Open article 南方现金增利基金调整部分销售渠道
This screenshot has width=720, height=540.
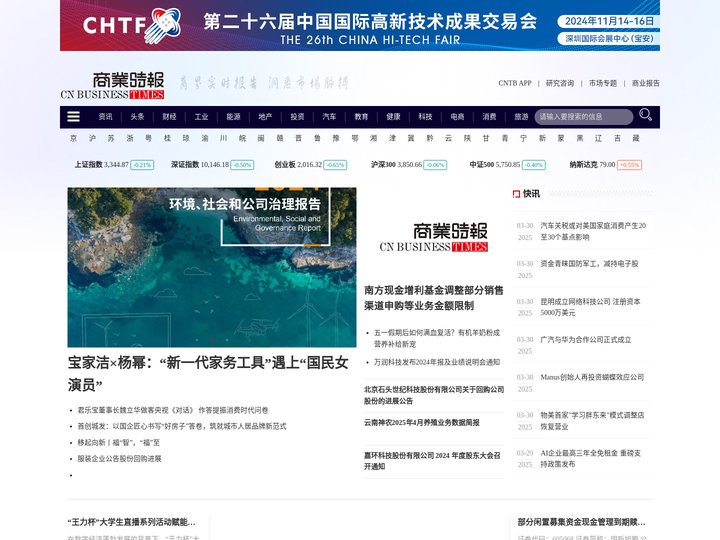[x=434, y=298]
